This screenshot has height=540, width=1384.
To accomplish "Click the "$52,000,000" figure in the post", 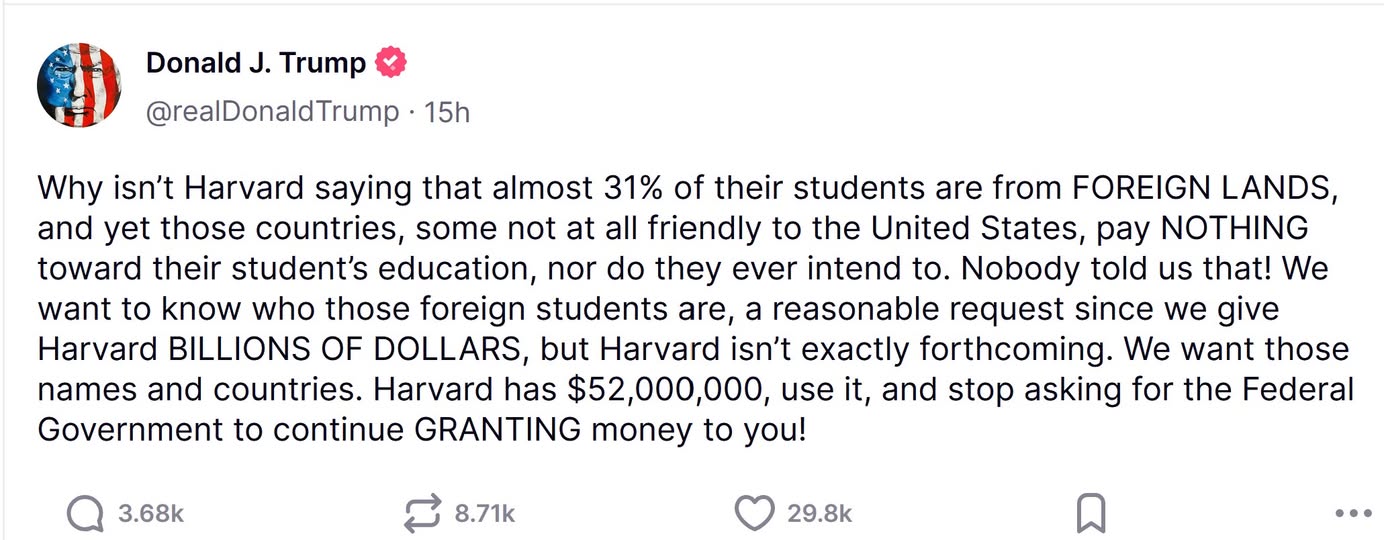I will tap(668, 390).
